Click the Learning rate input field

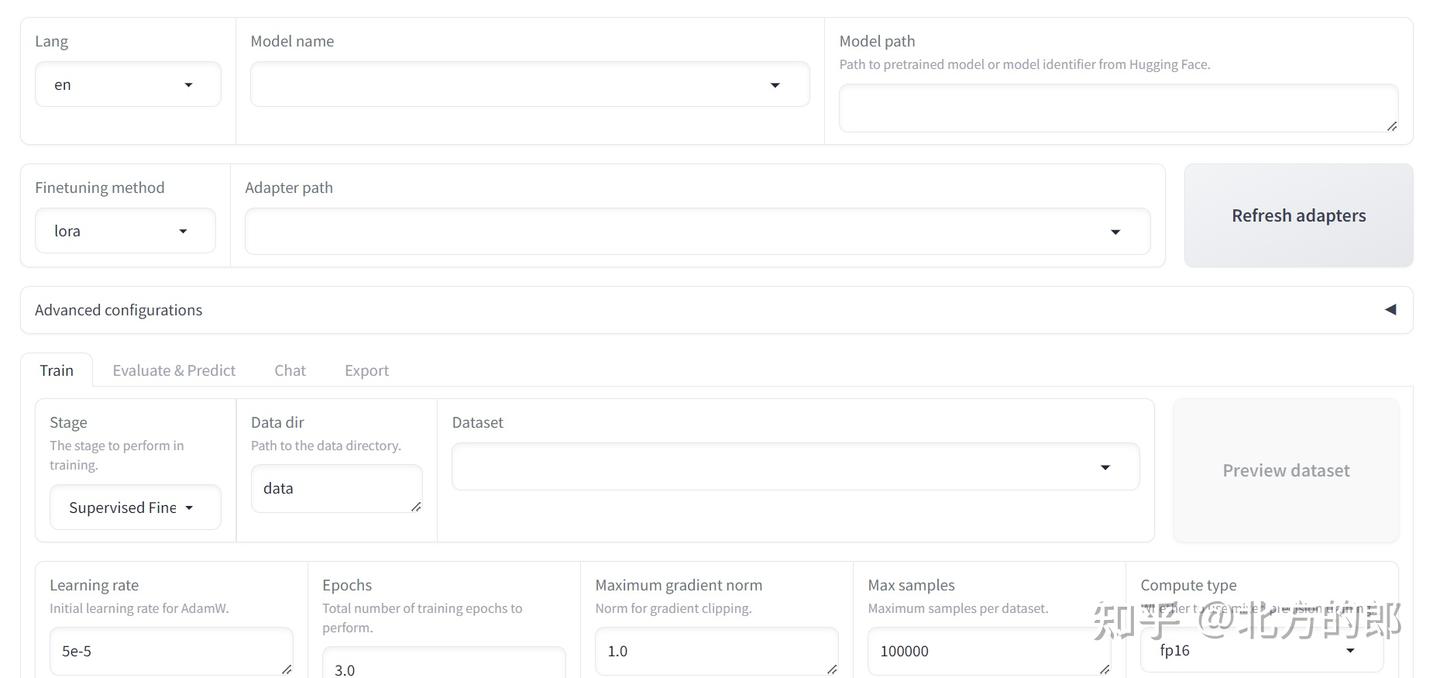pos(170,651)
